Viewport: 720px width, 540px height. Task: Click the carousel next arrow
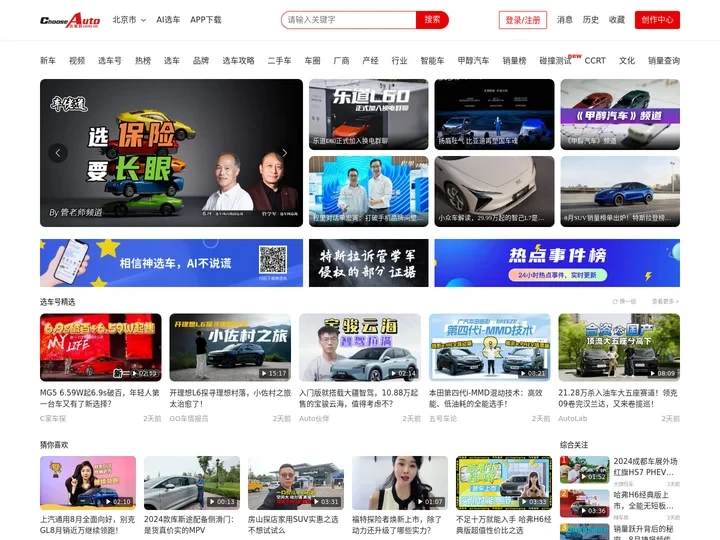point(285,153)
